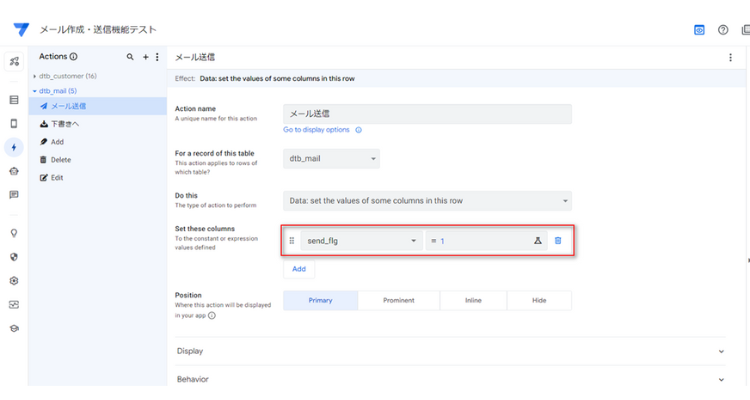Image resolution: width=750 pixels, height=400 pixels.
Task: Open the Views phone icon in sidebar
Action: click(x=14, y=123)
